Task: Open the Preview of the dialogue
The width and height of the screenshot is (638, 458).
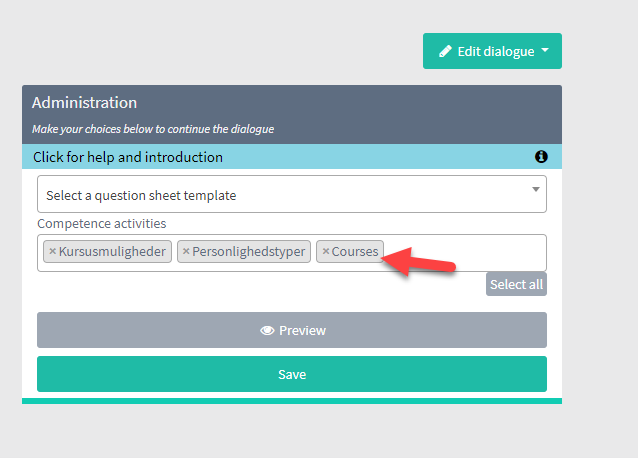Action: [292, 330]
